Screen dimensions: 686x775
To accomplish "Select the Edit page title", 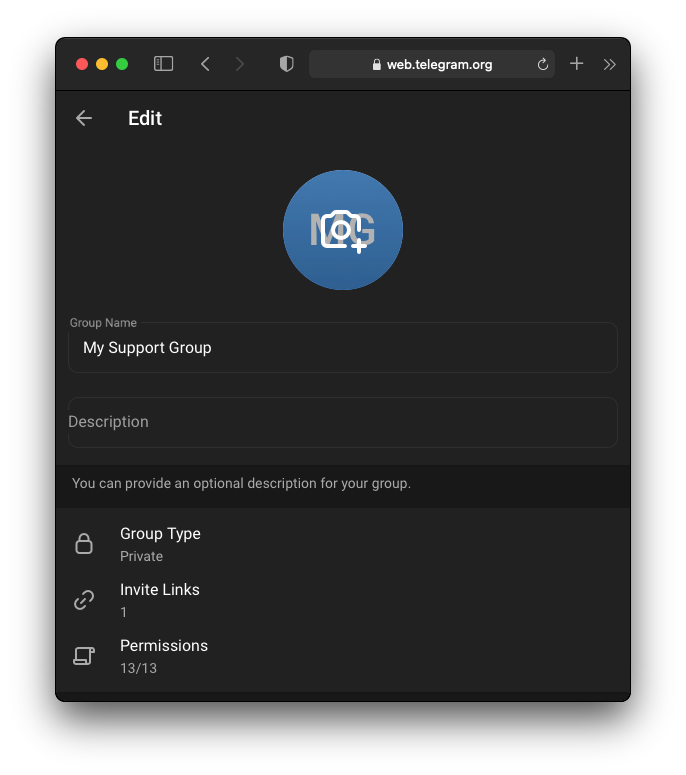I will click(x=145, y=118).
